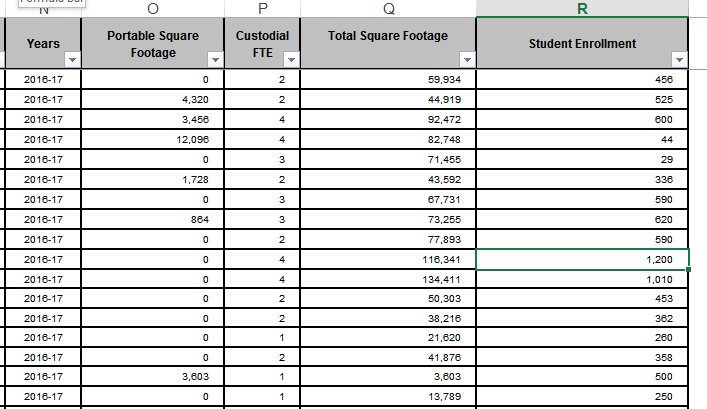Image resolution: width=707 pixels, height=409 pixels.
Task: Click the Years header cell
Action: [x=43, y=44]
